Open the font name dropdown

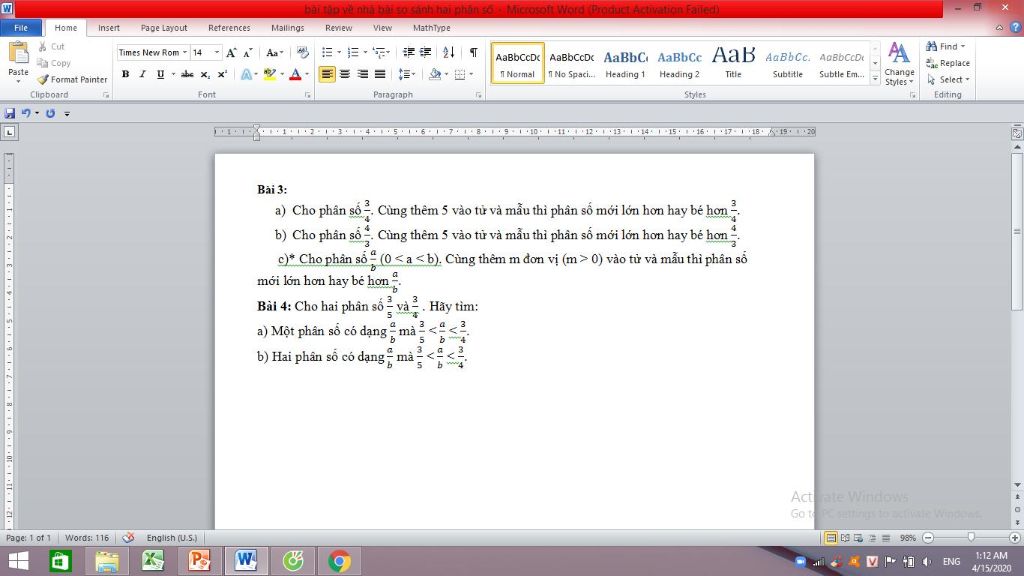[x=185, y=52]
